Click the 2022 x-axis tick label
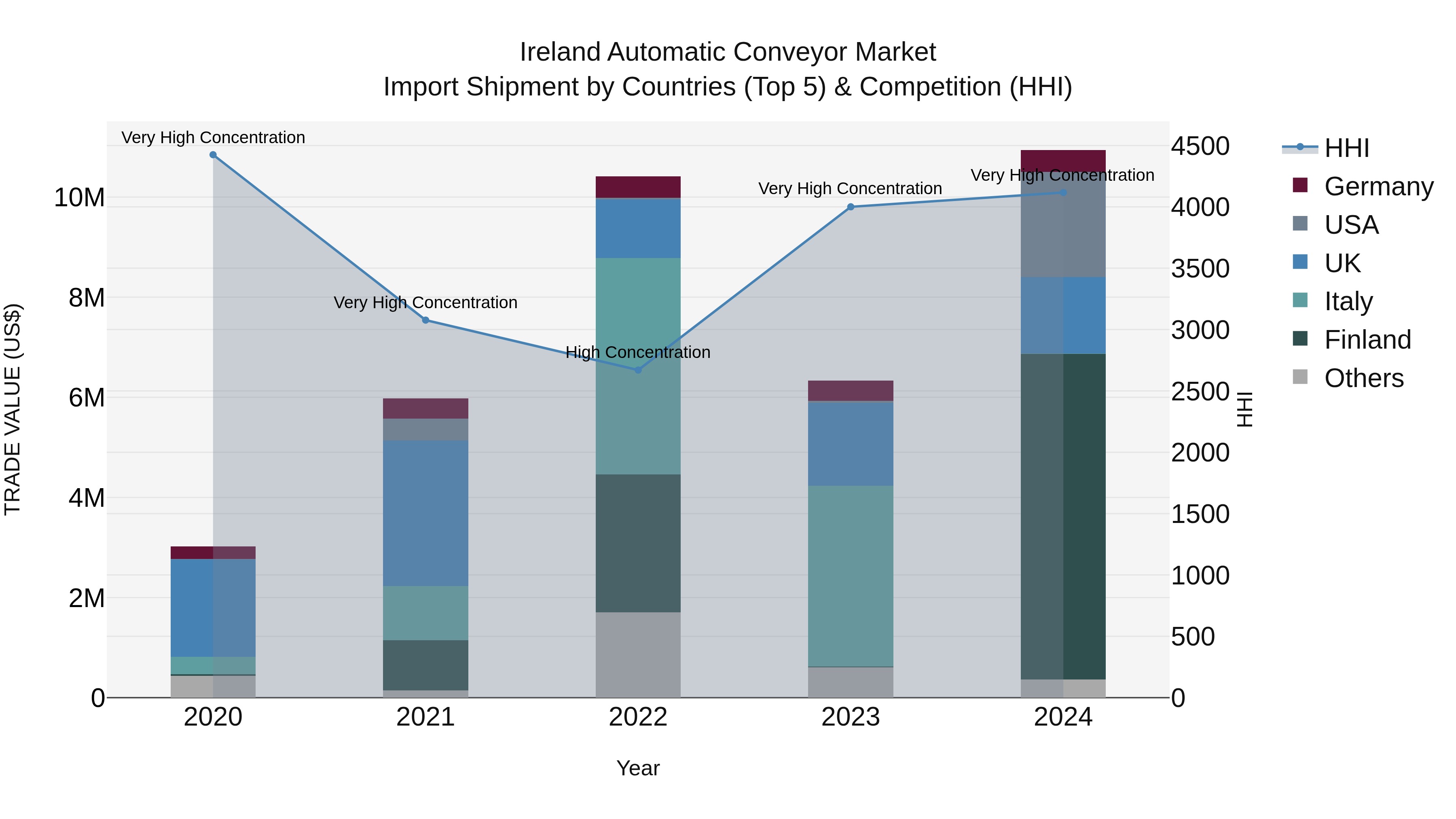 point(638,717)
